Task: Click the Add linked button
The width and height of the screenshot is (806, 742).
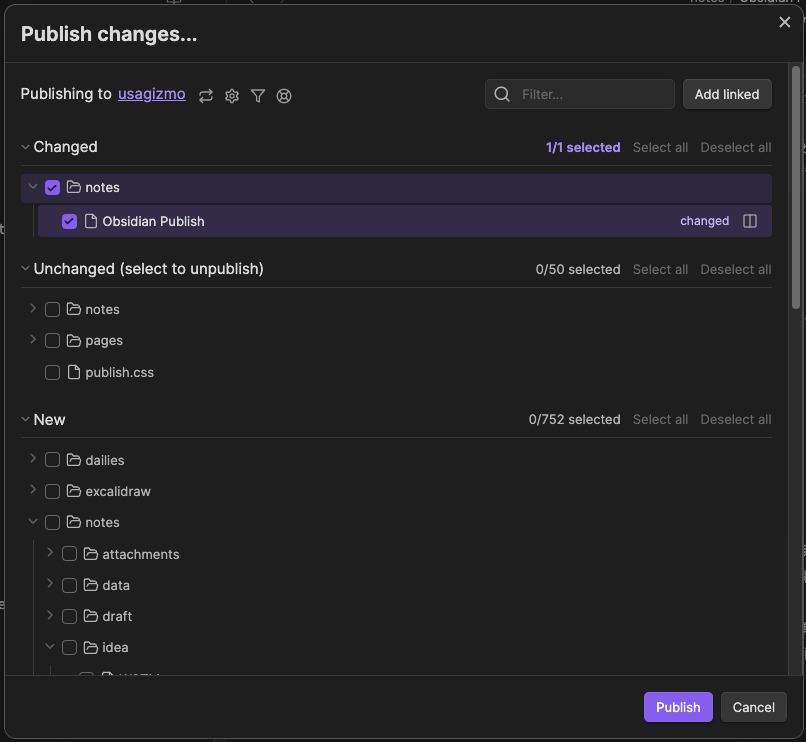Action: pyautogui.click(x=727, y=94)
